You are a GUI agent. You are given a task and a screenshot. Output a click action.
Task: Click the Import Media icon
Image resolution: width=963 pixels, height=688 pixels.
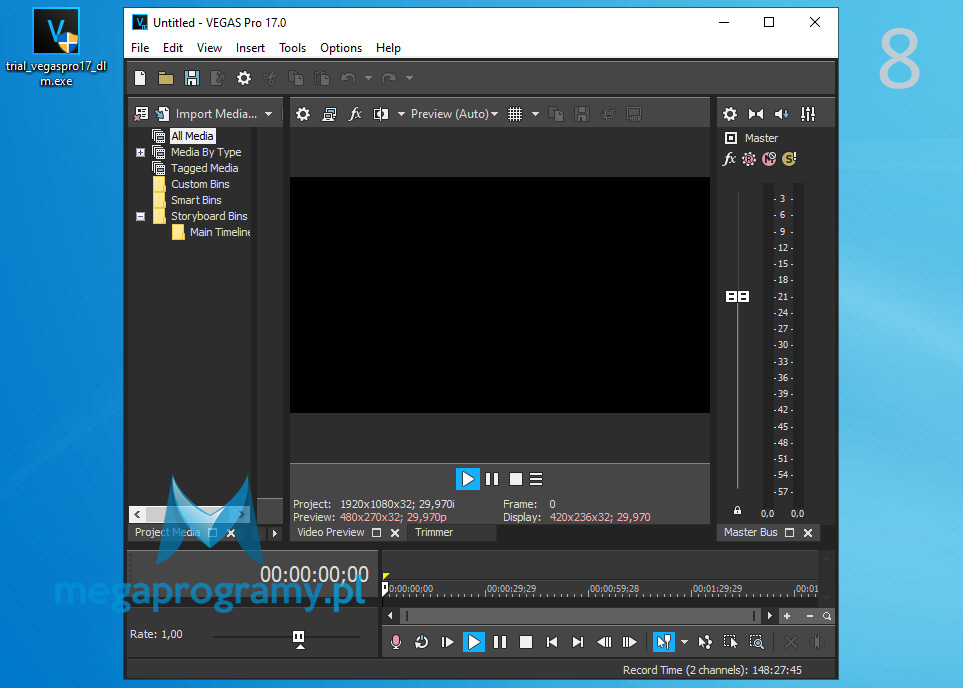(x=162, y=114)
